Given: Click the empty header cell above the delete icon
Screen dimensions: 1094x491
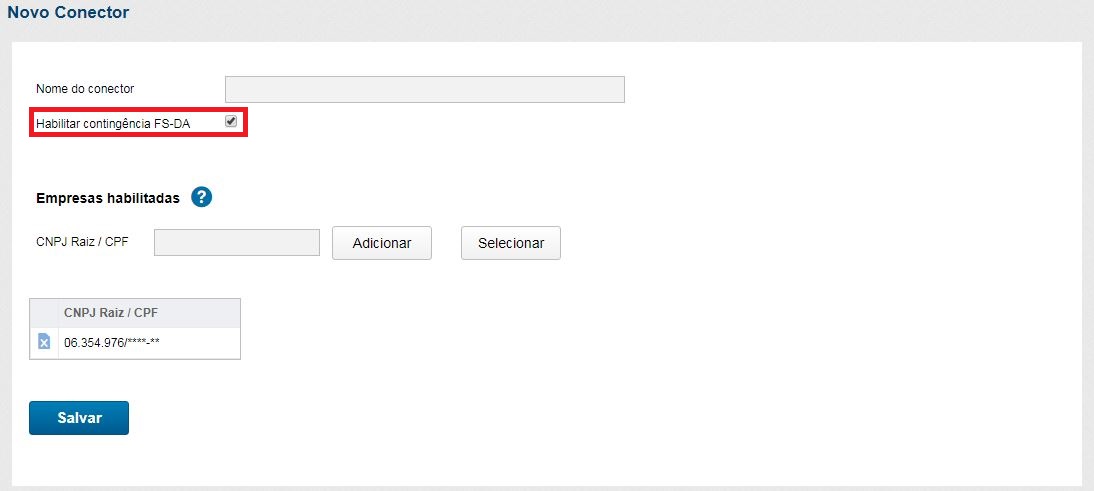Looking at the screenshot, I should [44, 313].
